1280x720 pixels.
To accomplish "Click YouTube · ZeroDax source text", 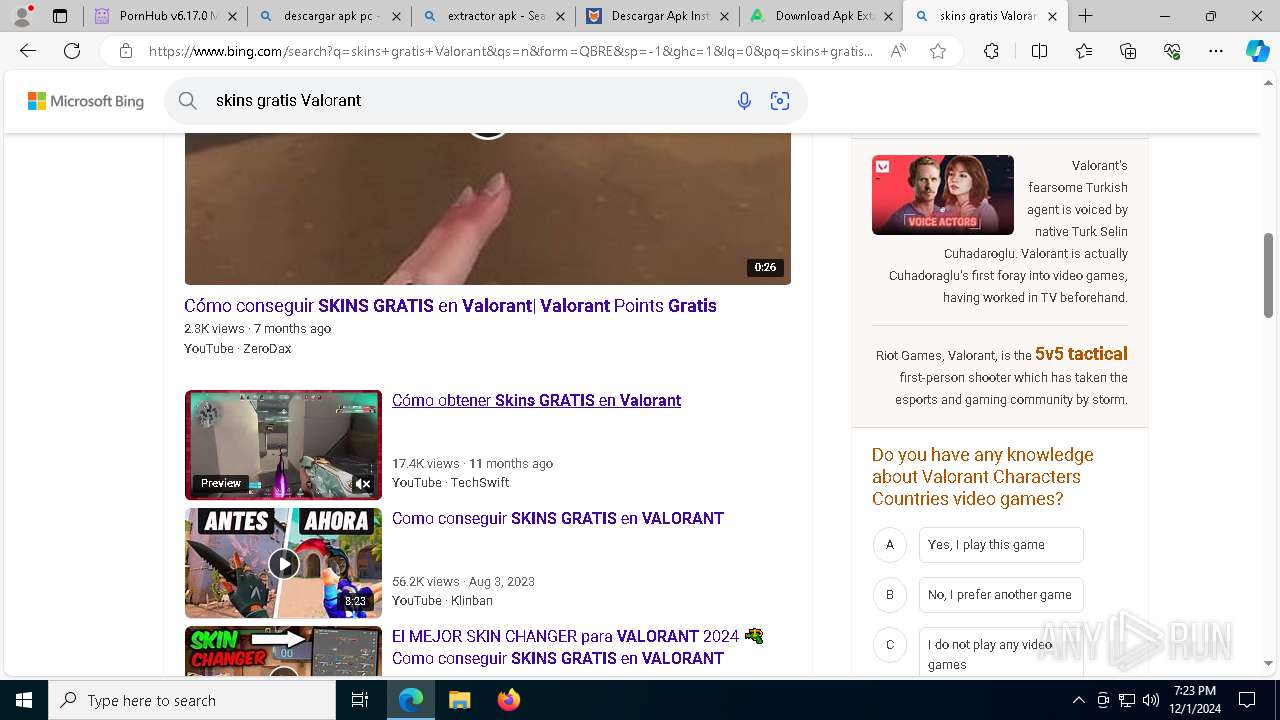I will [x=238, y=349].
